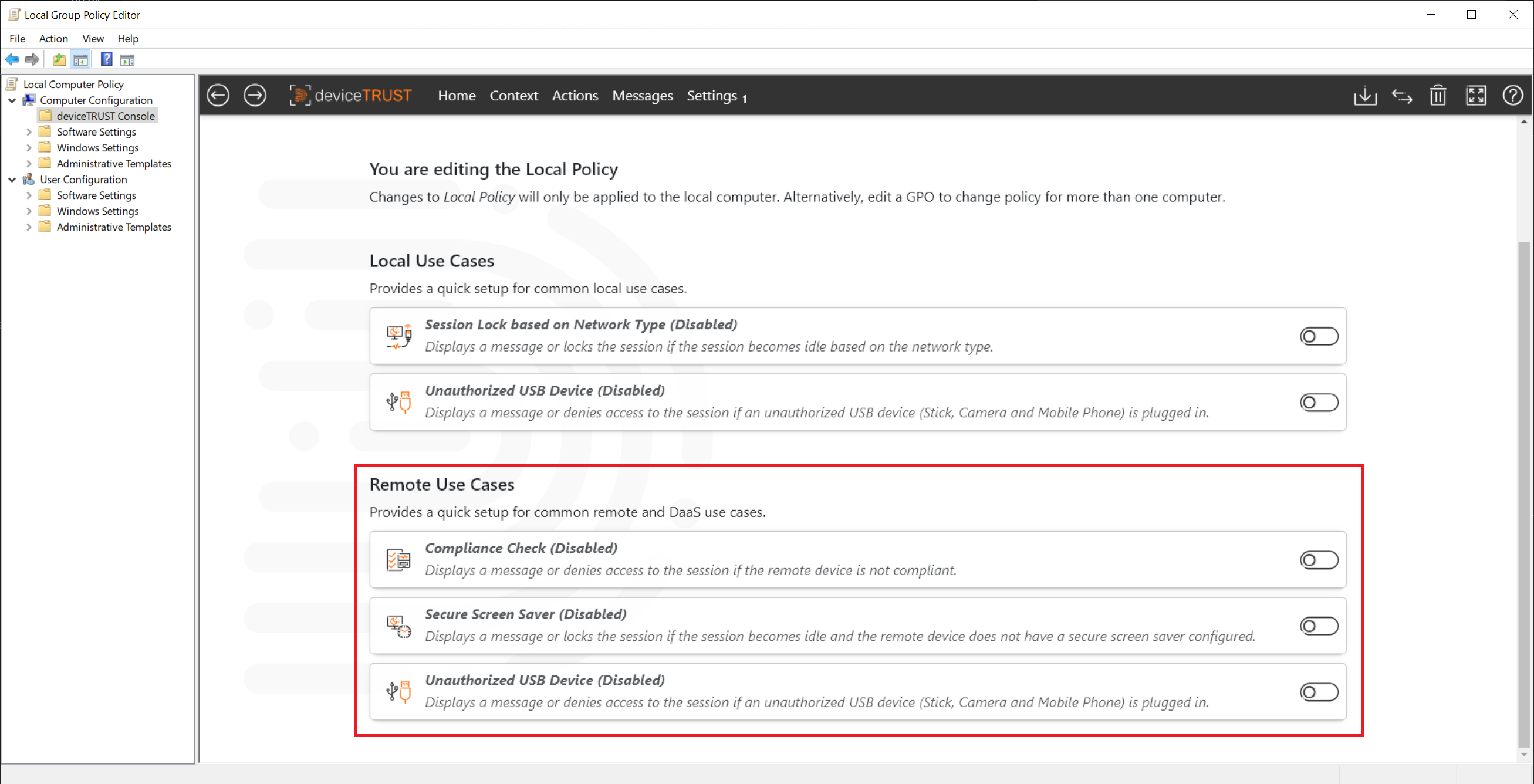Click the vertical scrollbar thumb

[1523, 494]
